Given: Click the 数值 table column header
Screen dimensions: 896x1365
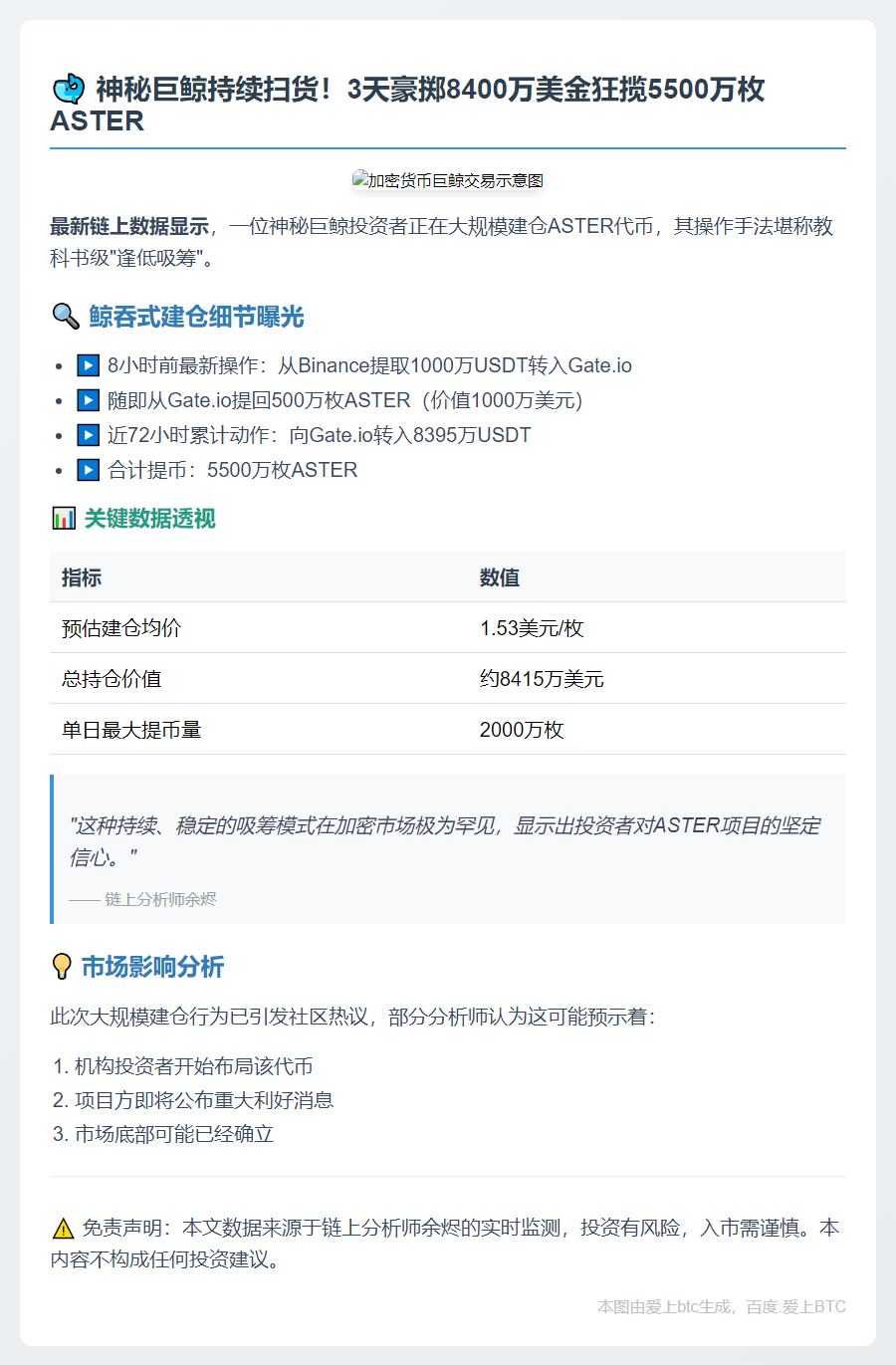Looking at the screenshot, I should click(500, 577).
